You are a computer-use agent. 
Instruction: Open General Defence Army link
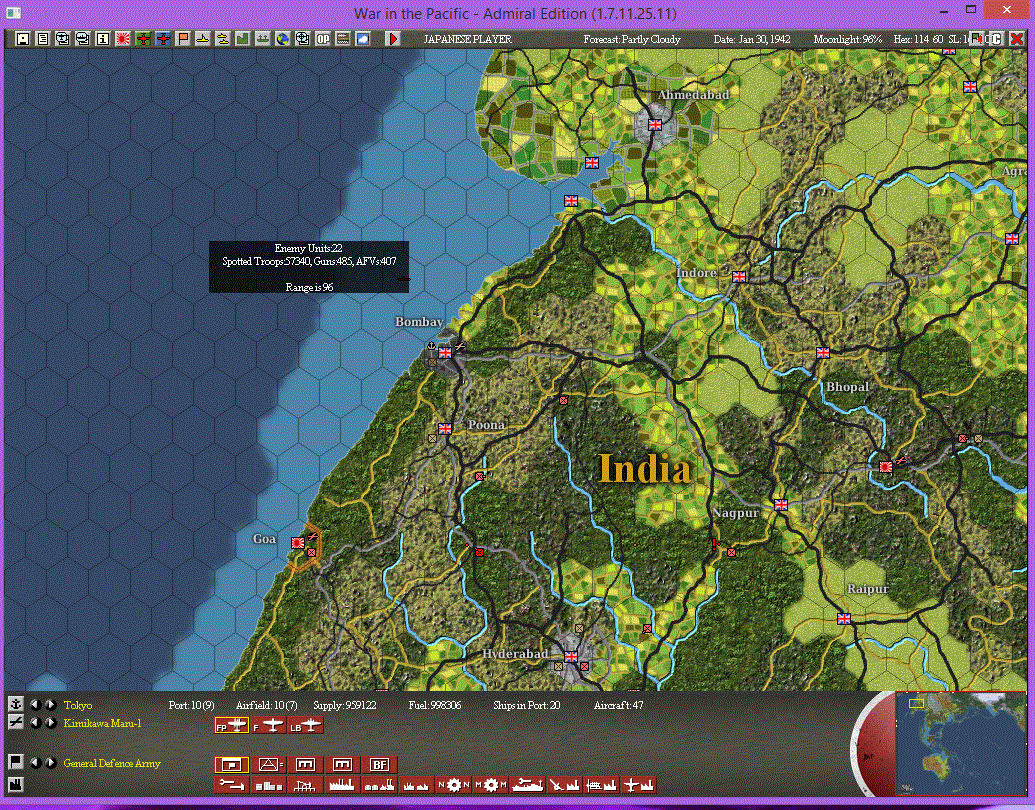[112, 763]
